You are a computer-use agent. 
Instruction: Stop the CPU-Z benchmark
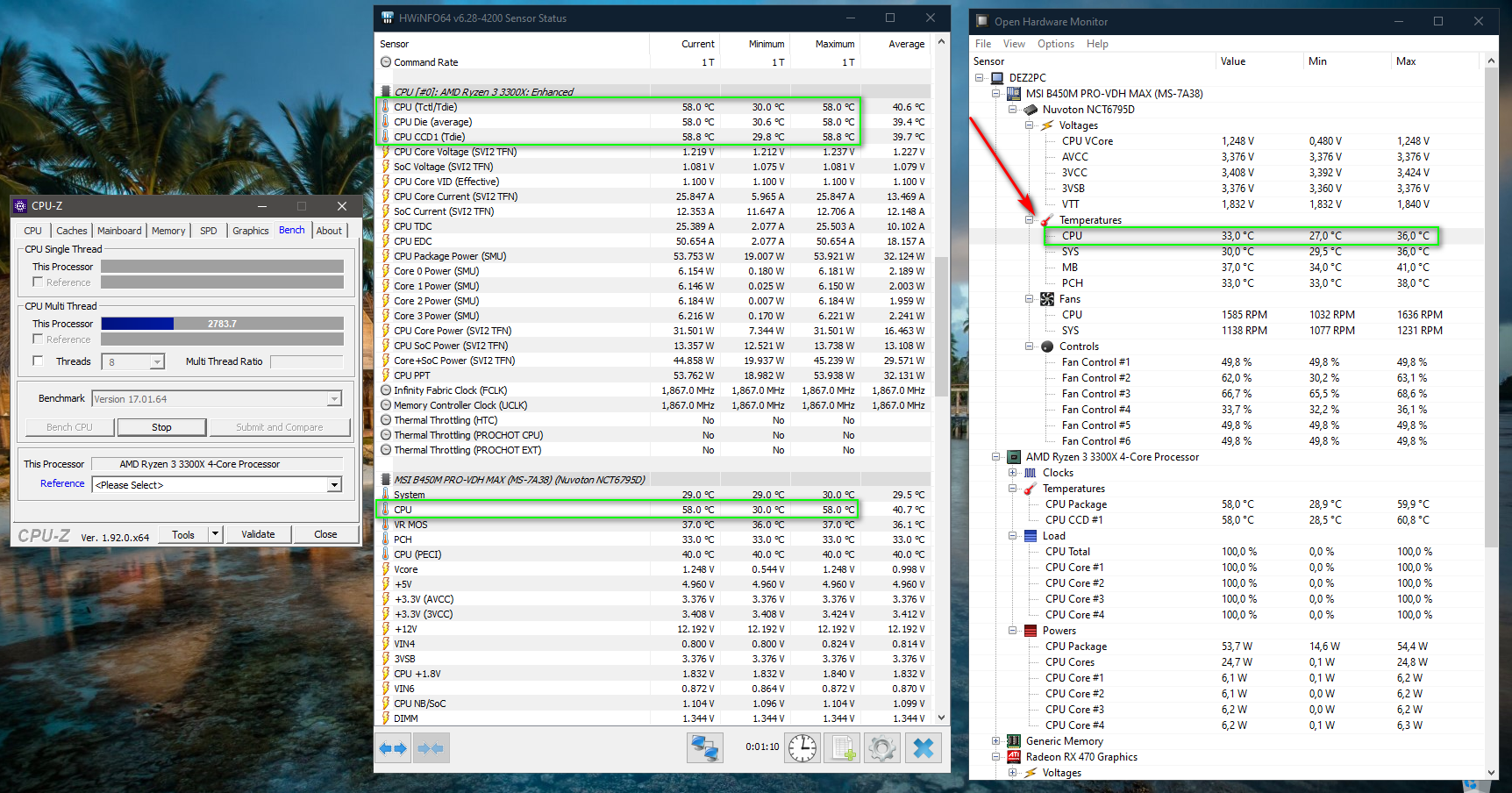click(161, 427)
